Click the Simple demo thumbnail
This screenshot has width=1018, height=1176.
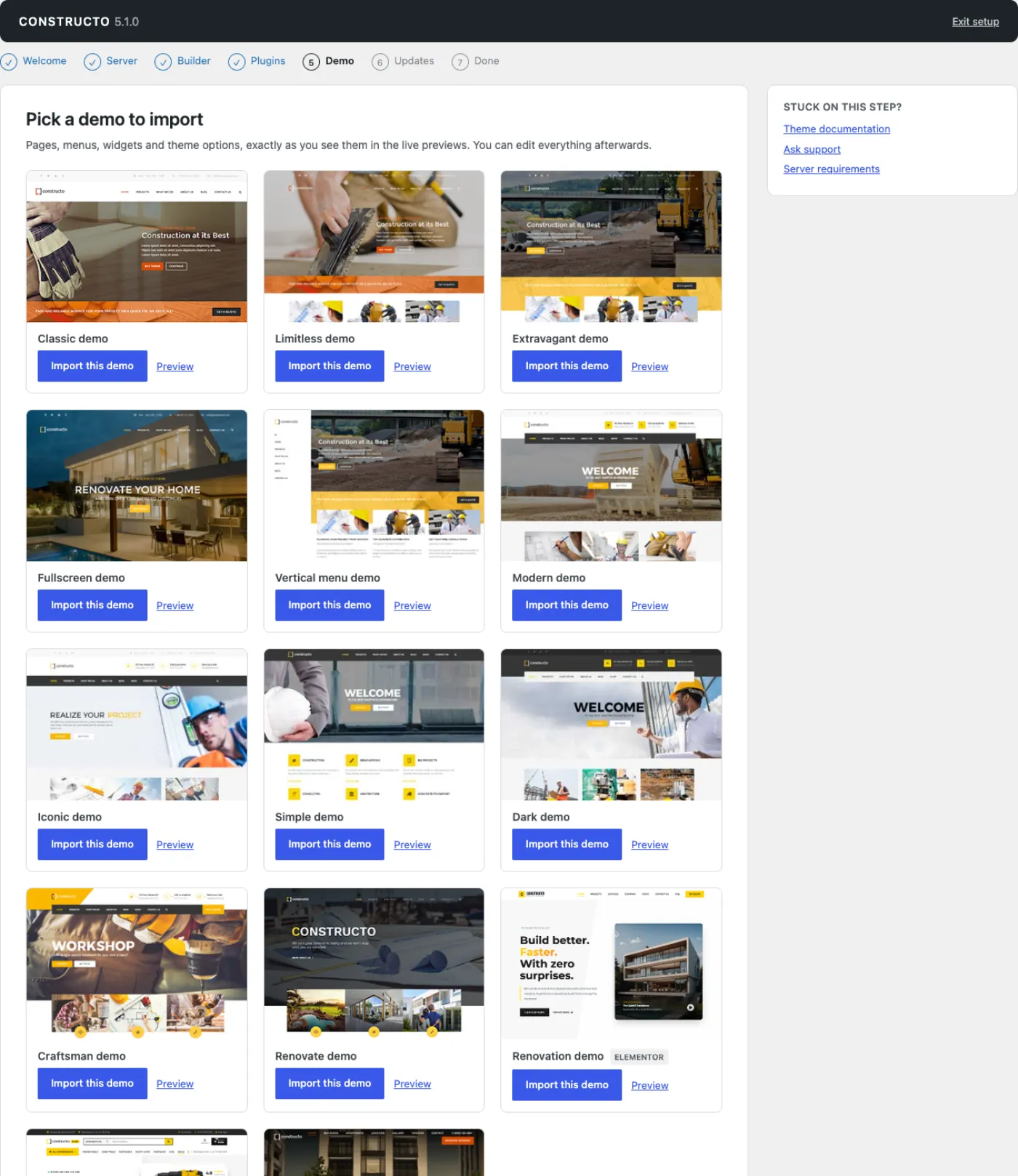(374, 725)
